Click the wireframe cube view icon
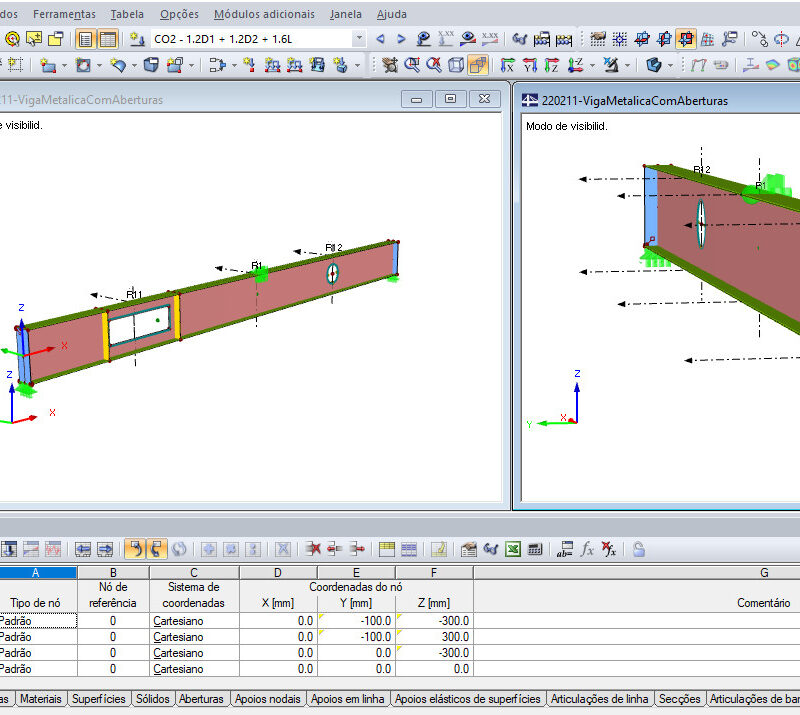The height and width of the screenshot is (715, 800). coord(456,65)
